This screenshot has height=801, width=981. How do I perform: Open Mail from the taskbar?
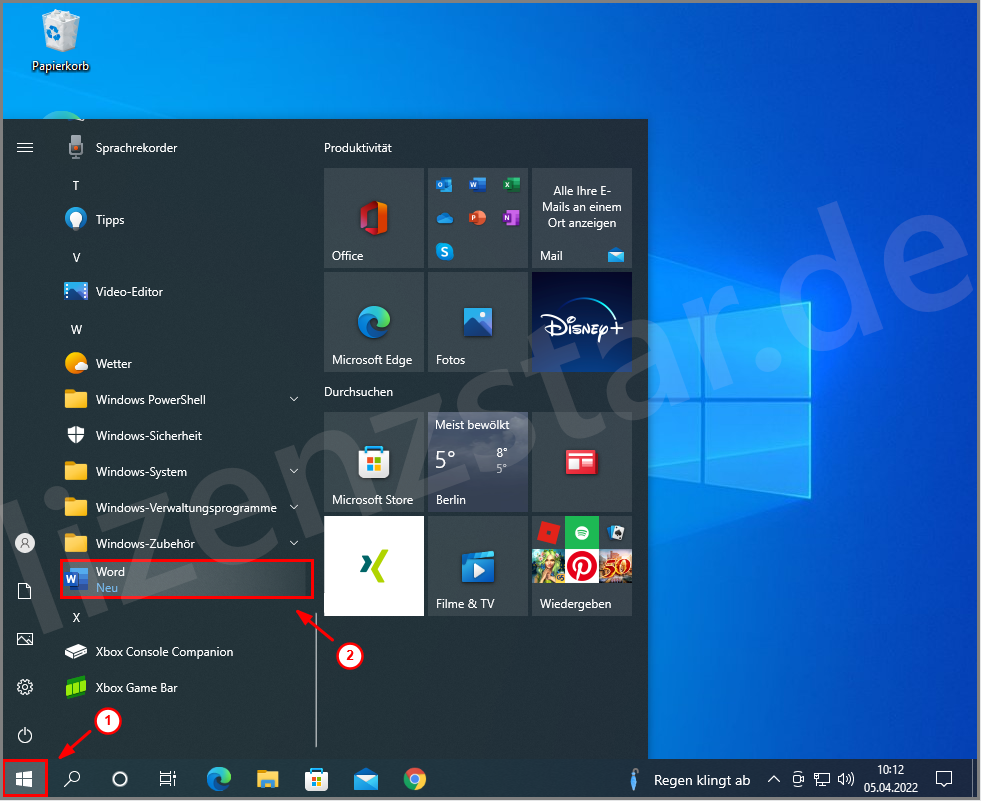366,779
